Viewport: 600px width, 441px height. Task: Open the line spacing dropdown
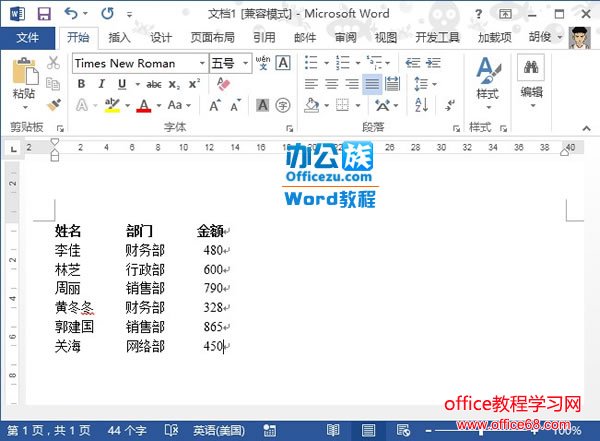coord(425,84)
